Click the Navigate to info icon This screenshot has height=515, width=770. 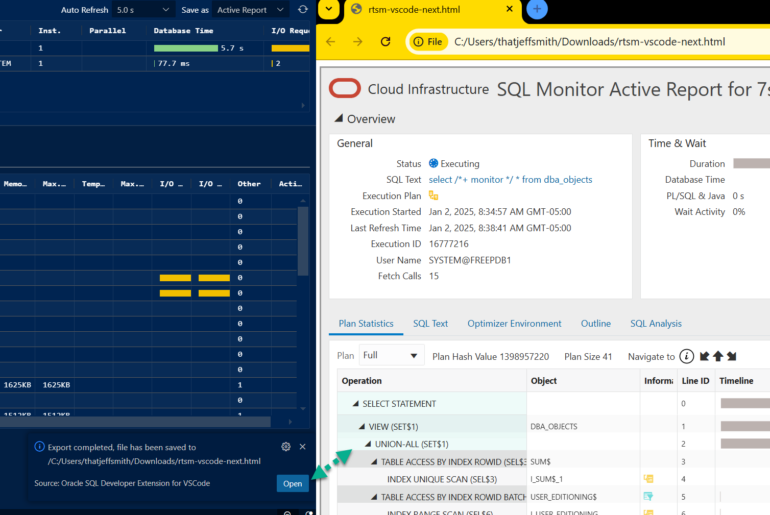[x=686, y=356]
